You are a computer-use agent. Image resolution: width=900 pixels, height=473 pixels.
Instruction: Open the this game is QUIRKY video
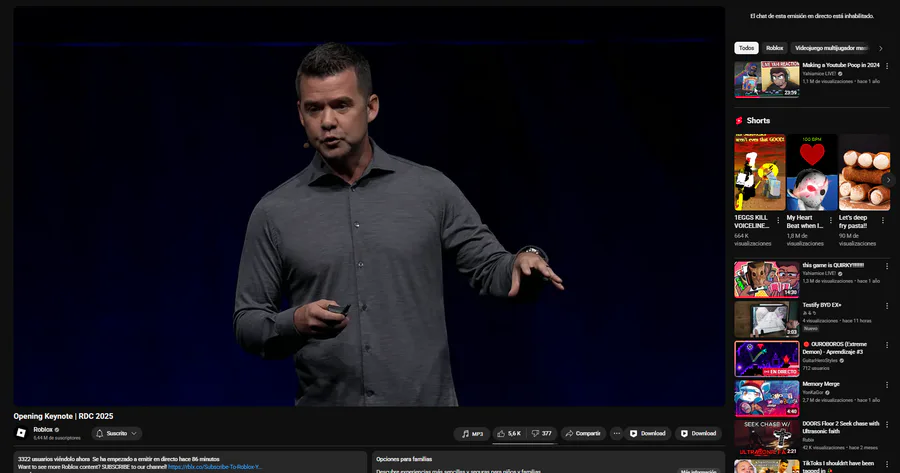(x=767, y=280)
